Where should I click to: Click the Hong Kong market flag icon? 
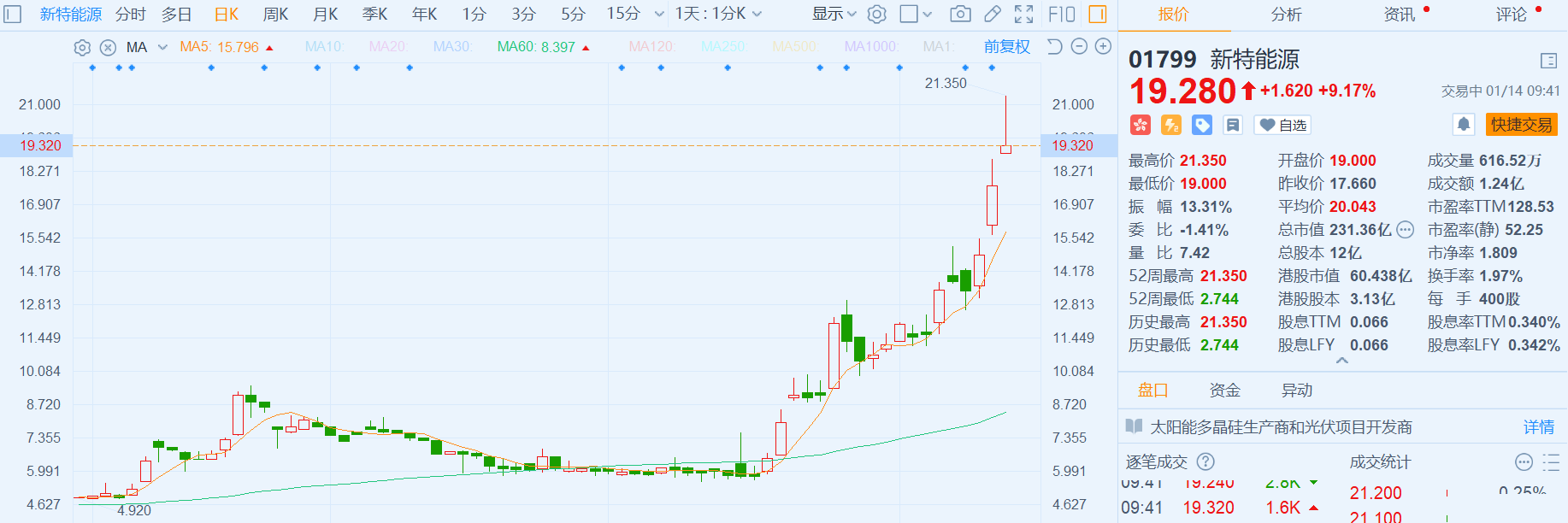click(1141, 125)
